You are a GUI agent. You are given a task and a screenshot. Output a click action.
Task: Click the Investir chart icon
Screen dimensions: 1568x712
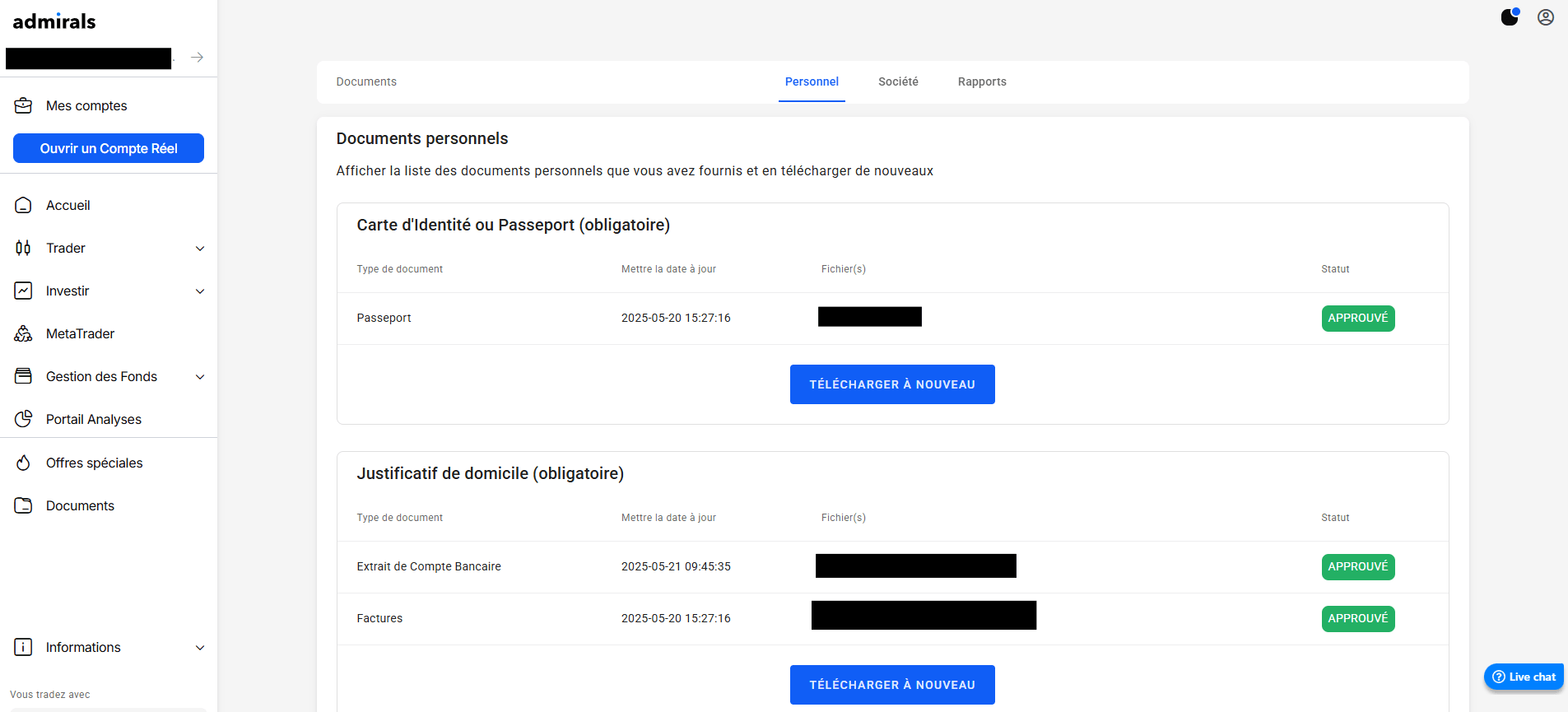[x=23, y=291]
